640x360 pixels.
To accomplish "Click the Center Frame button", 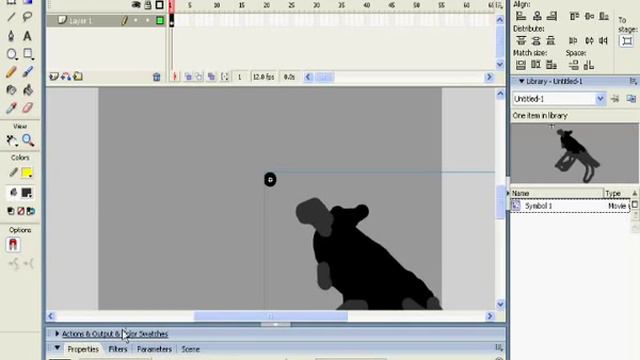I will point(175,77).
